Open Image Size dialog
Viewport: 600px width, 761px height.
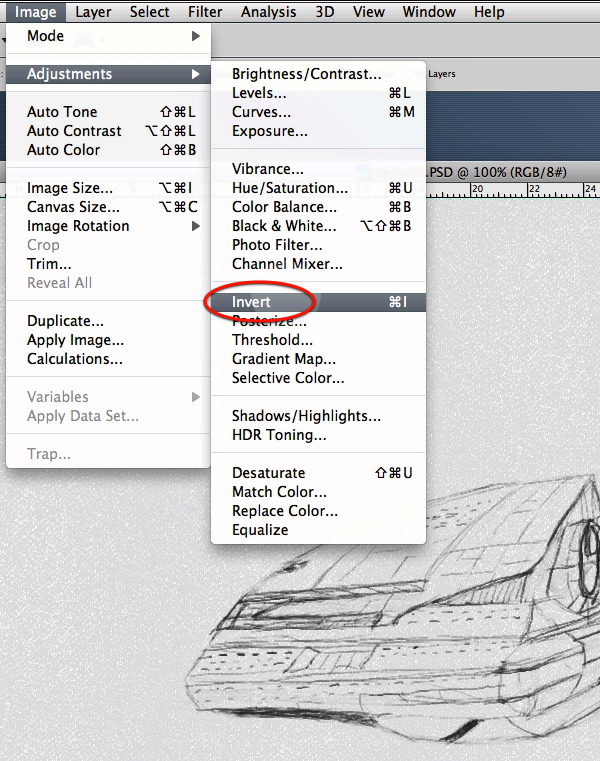(69, 188)
